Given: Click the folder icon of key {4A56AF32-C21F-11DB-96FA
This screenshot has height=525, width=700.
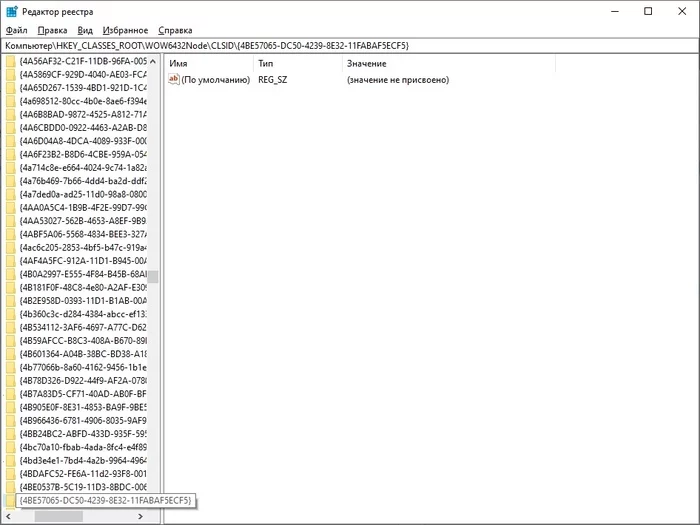Looking at the screenshot, I should pos(10,62).
